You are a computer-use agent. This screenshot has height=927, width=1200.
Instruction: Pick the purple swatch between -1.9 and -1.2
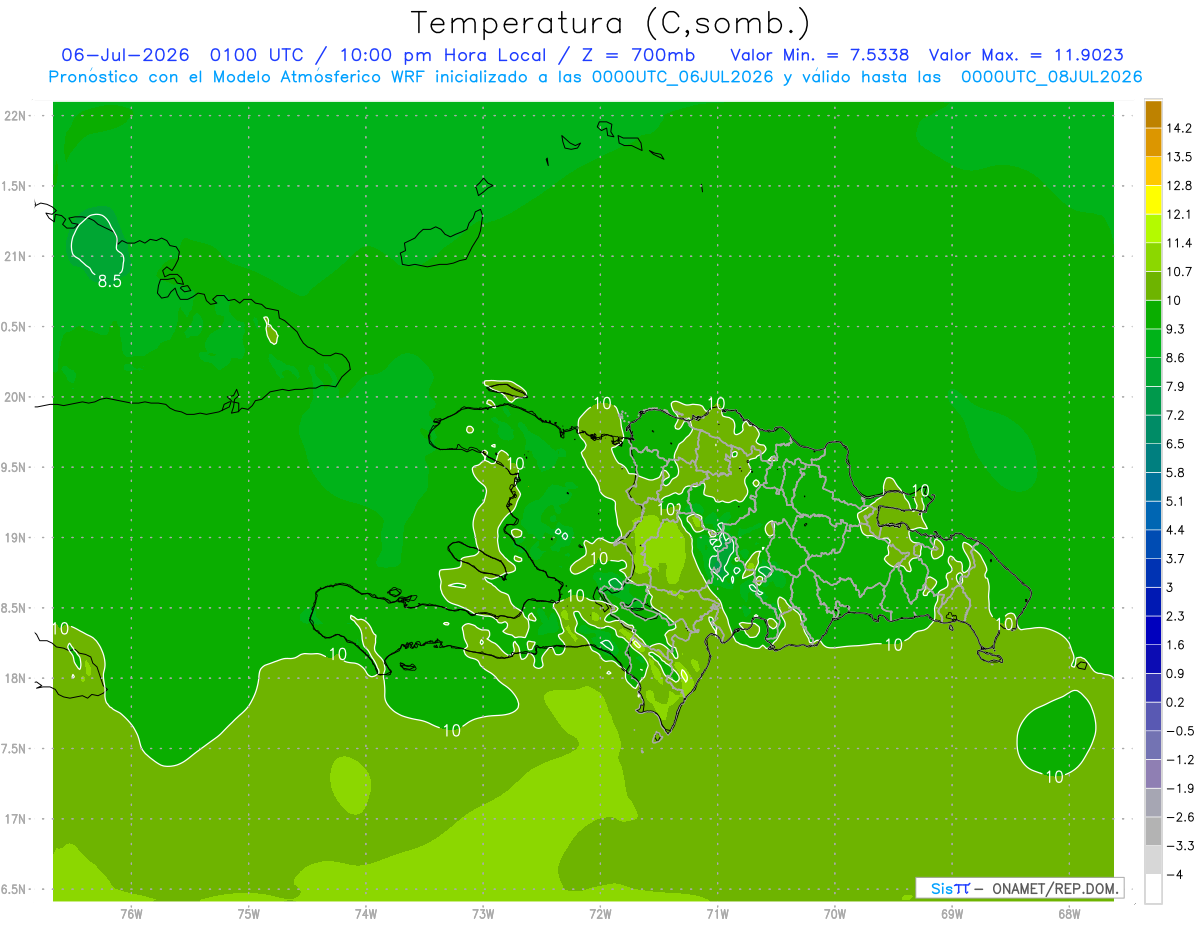coord(1153,774)
